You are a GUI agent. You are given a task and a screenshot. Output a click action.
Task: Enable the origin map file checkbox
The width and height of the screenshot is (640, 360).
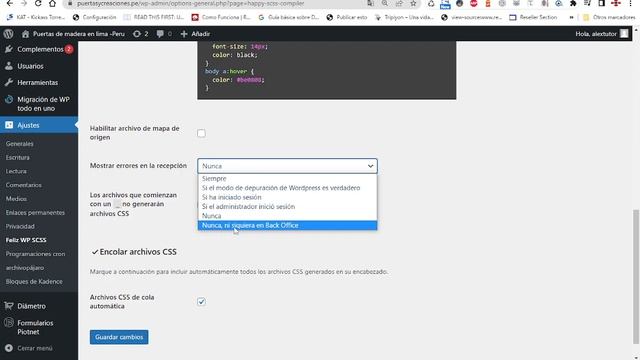(x=201, y=133)
